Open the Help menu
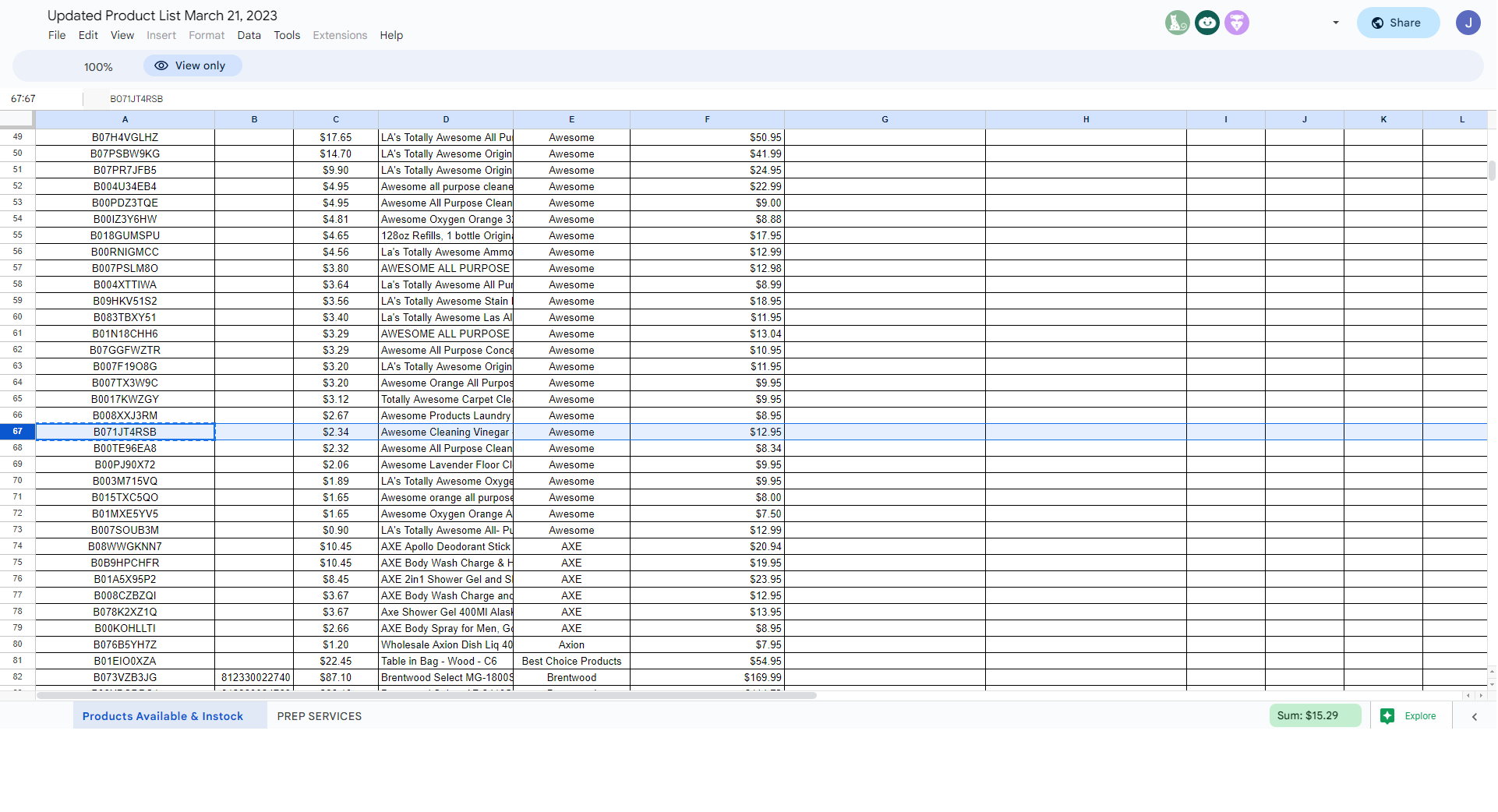The width and height of the screenshot is (1498, 812). 391,35
